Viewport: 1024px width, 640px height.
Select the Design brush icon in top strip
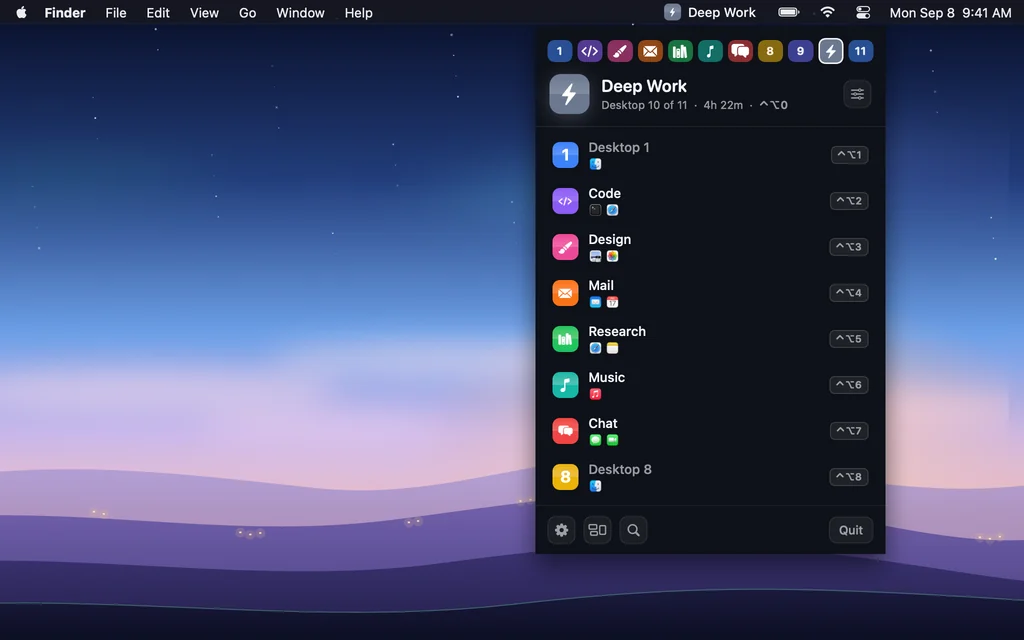tap(620, 51)
